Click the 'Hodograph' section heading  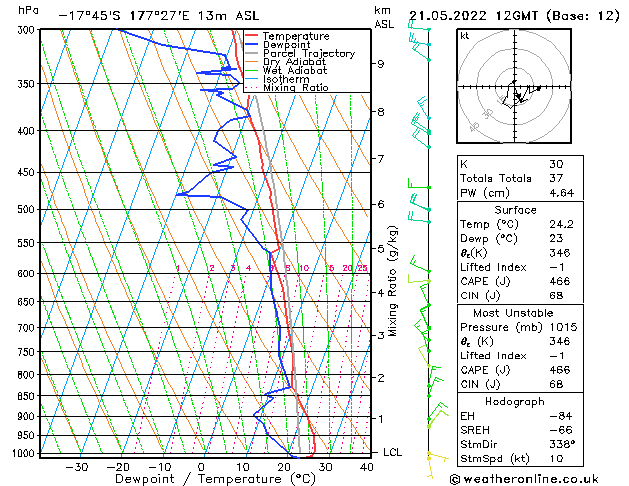pyautogui.click(x=515, y=402)
